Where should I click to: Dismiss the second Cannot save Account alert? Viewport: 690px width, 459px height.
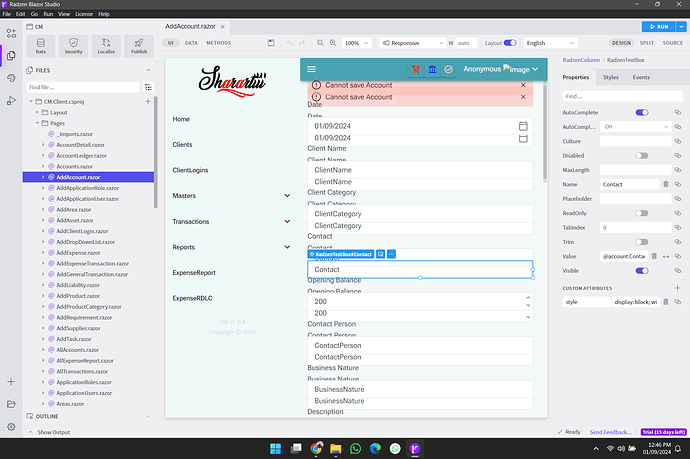523,97
